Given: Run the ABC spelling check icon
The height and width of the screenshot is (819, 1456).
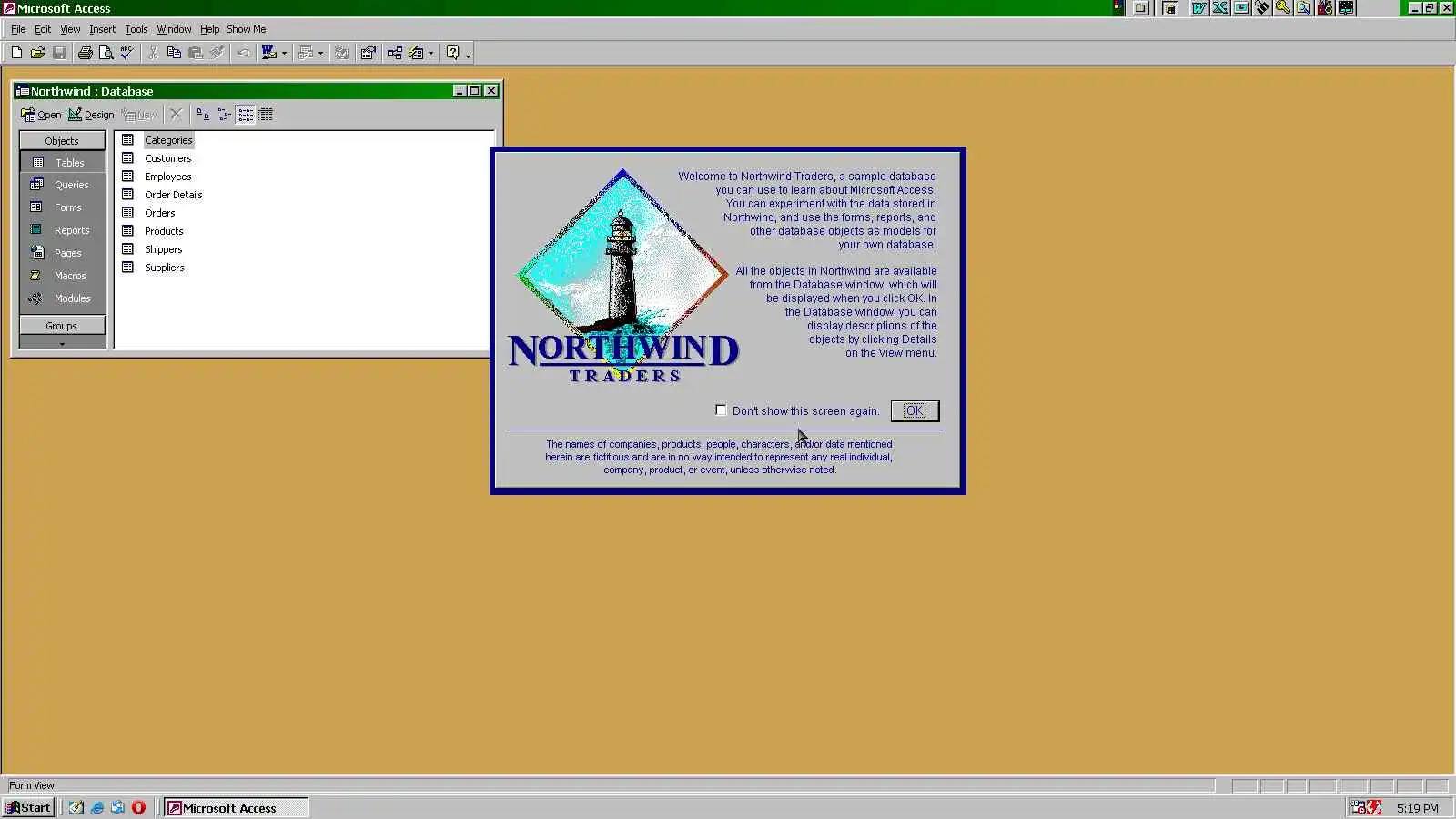Looking at the screenshot, I should 126,53.
